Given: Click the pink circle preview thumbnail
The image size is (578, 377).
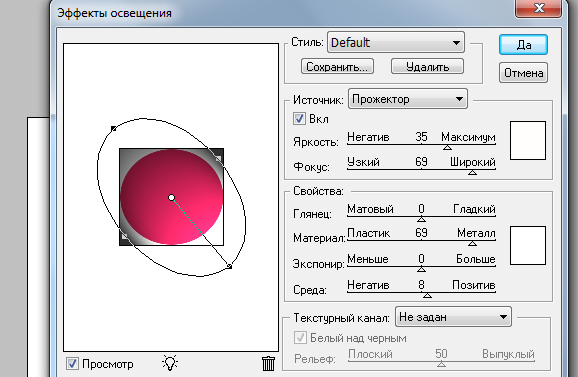Looking at the screenshot, I should pyautogui.click(x=171, y=197).
